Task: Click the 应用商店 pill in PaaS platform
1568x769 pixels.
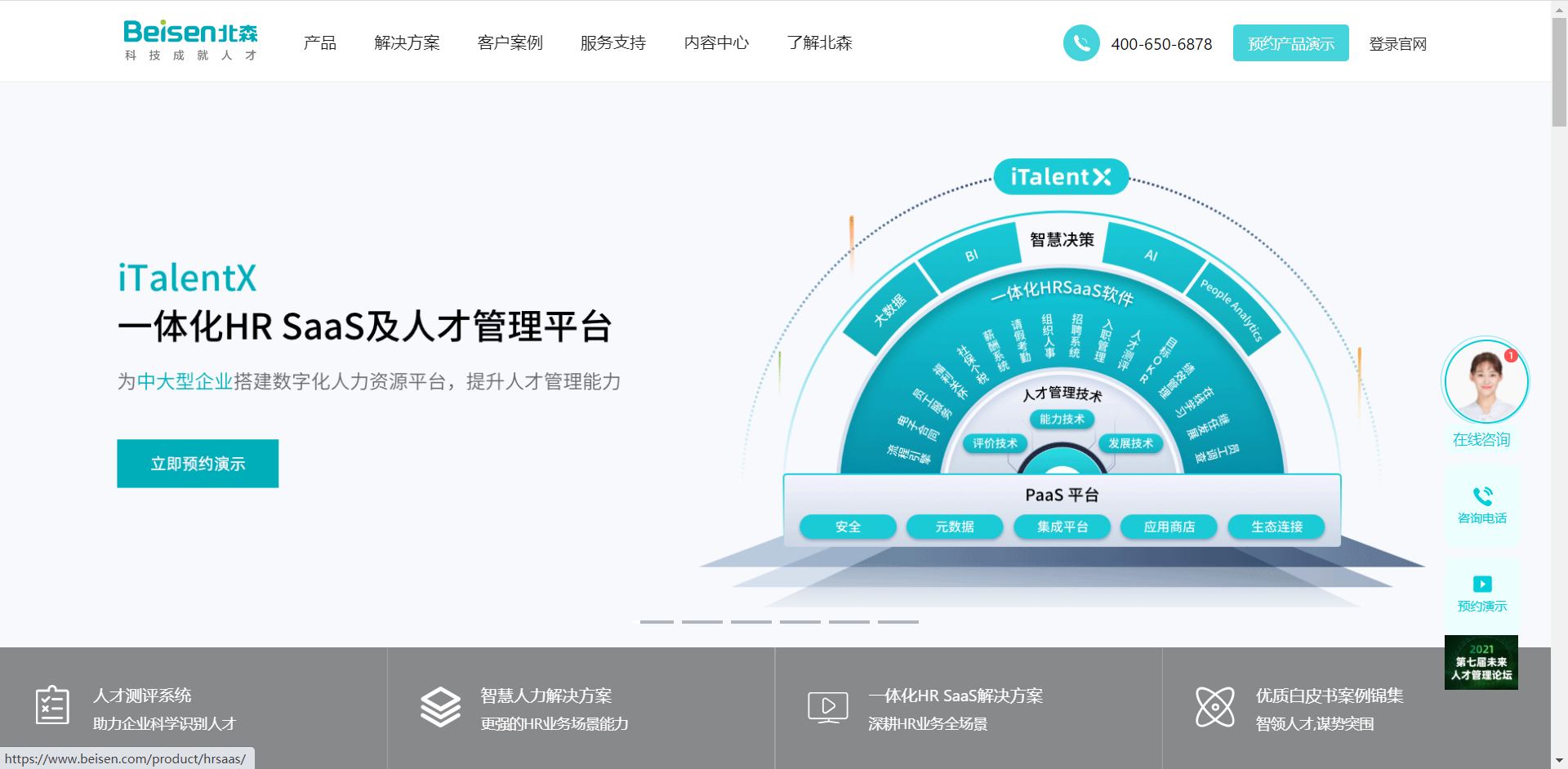Action: click(x=1169, y=527)
